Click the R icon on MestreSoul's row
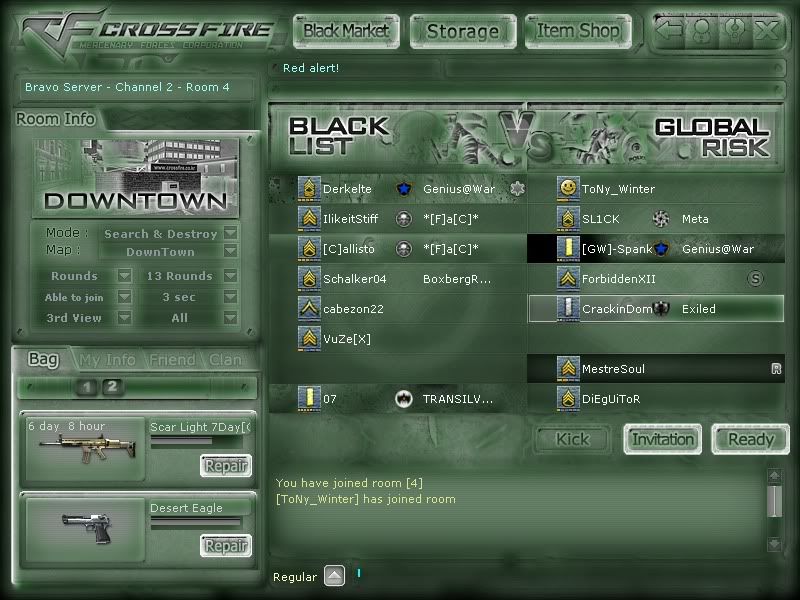This screenshot has height=600, width=800. pyautogui.click(x=776, y=368)
